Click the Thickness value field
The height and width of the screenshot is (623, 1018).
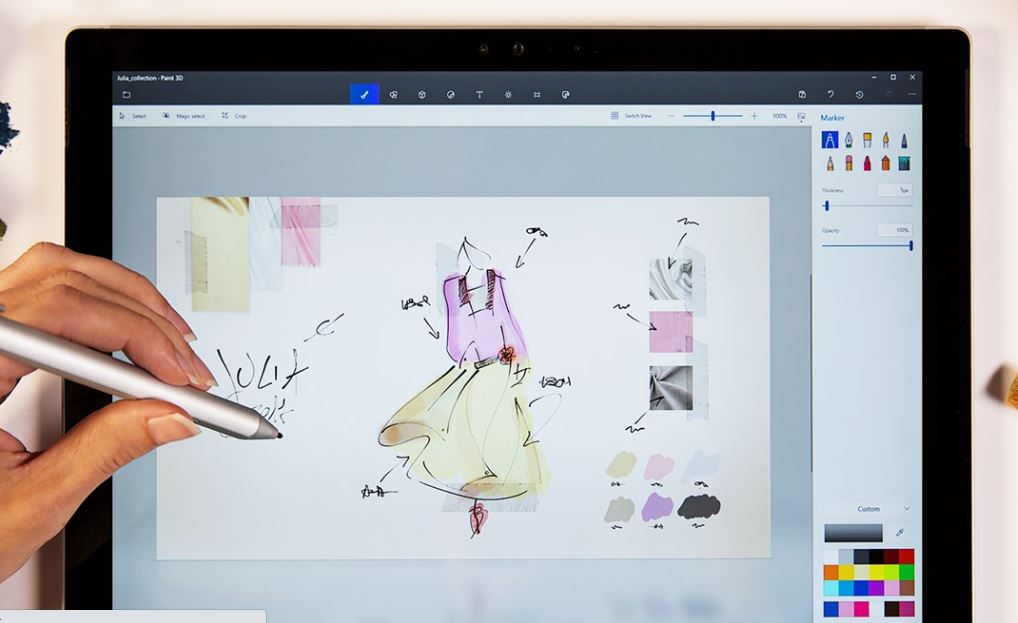click(x=895, y=190)
